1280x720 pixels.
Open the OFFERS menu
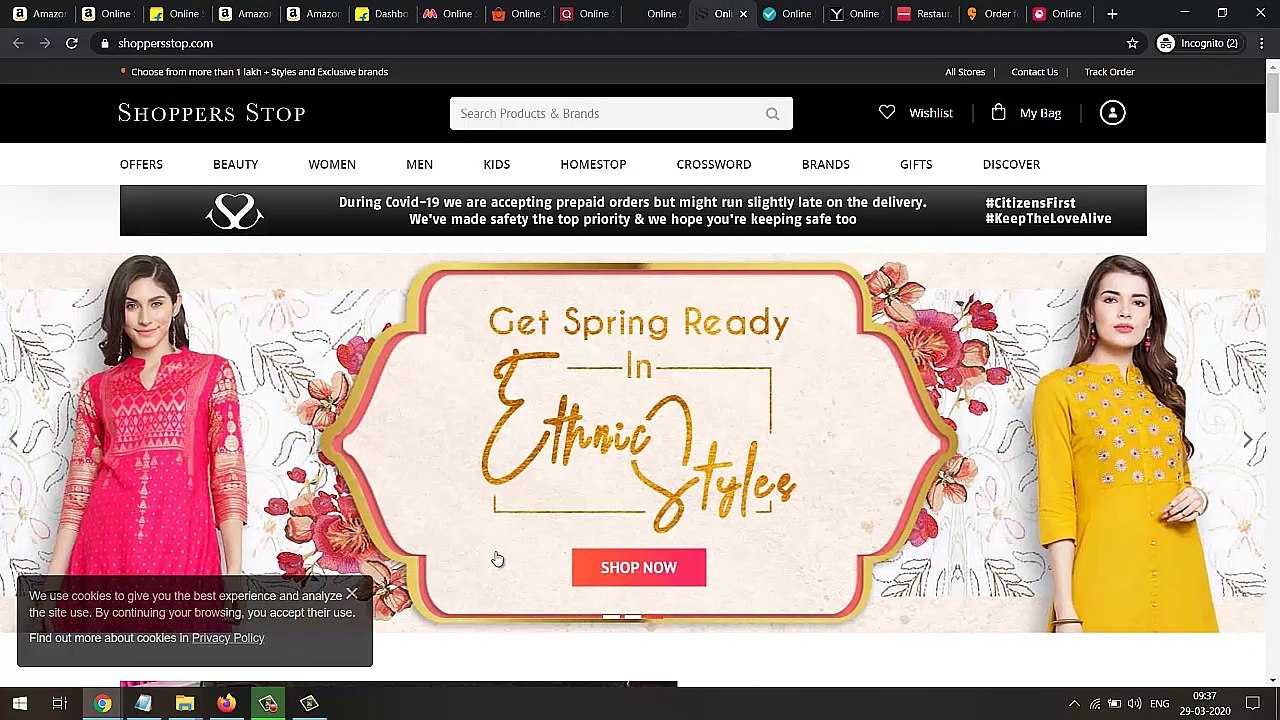[x=141, y=164]
